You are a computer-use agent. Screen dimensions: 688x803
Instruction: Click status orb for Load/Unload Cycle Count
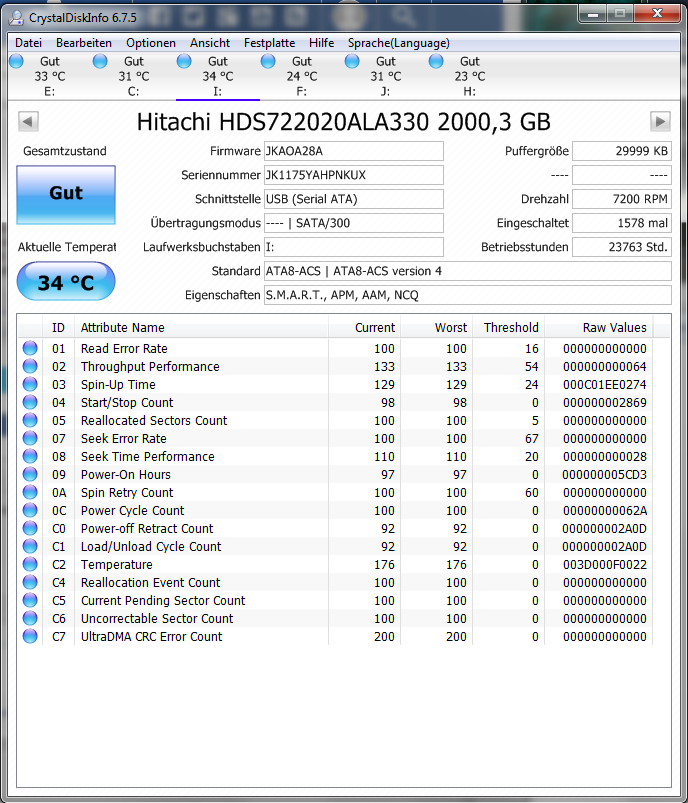click(x=30, y=546)
